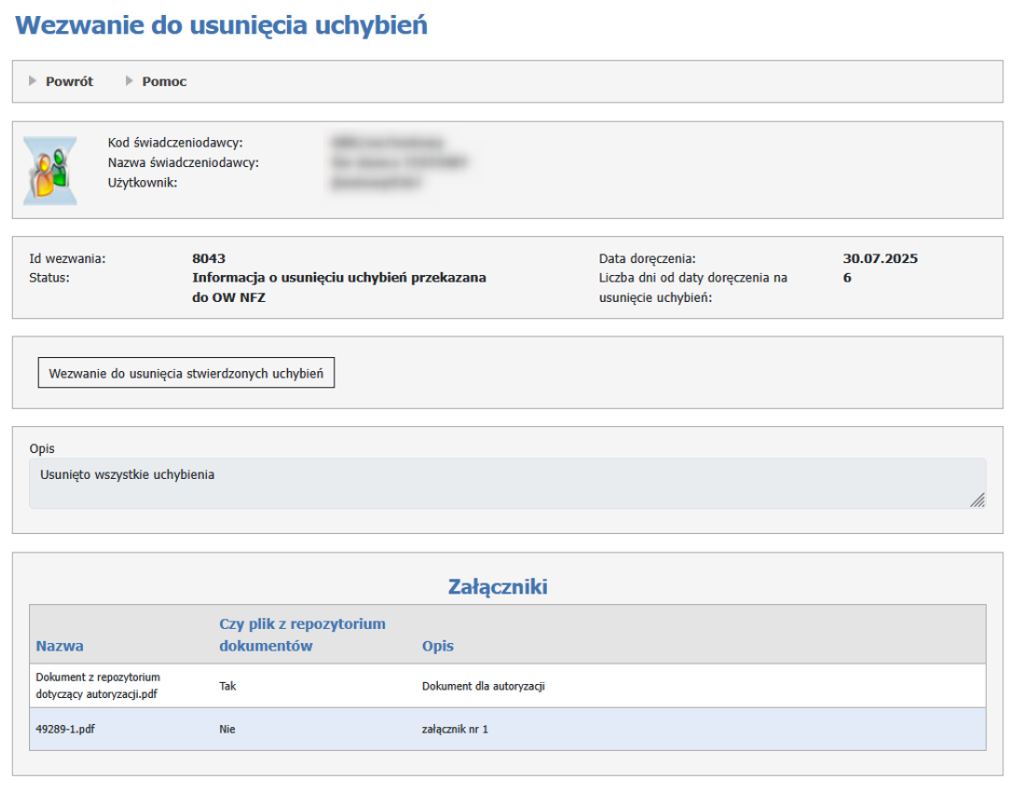Open the Pomoc help page

click(164, 81)
